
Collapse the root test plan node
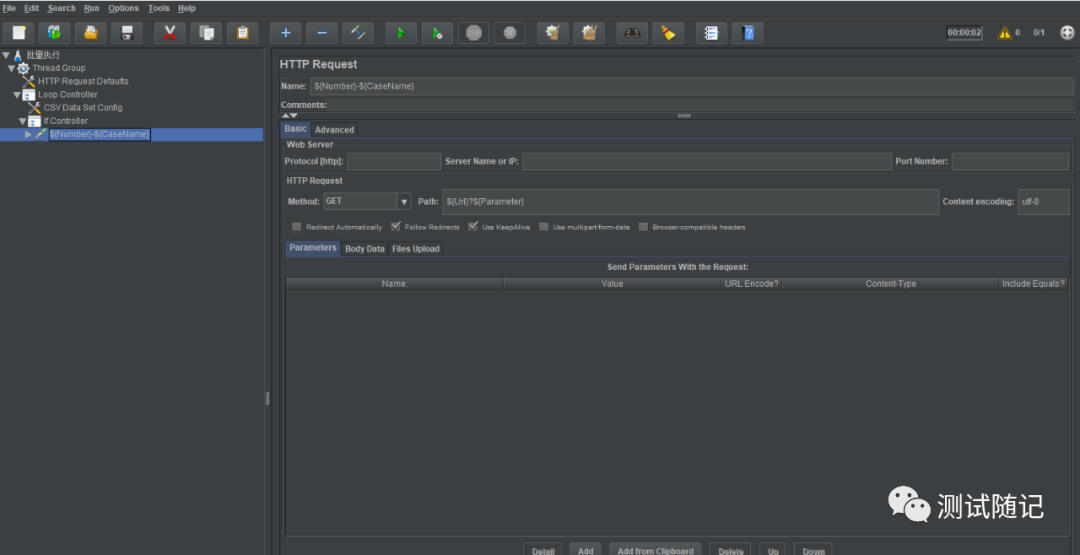(x=6, y=55)
